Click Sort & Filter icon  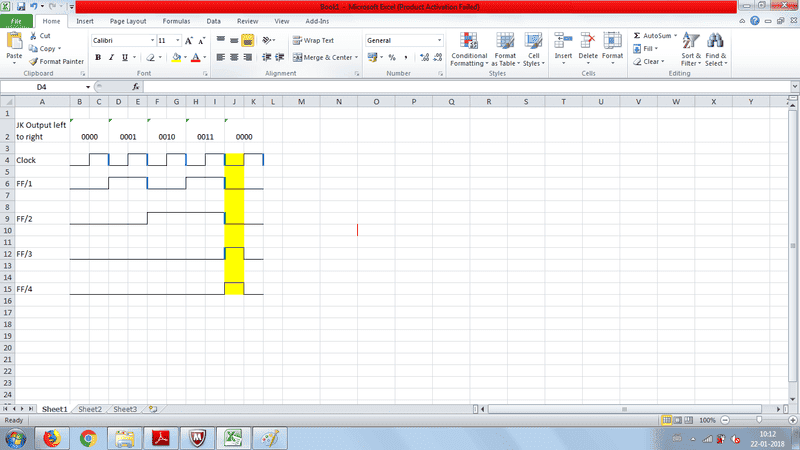691,48
